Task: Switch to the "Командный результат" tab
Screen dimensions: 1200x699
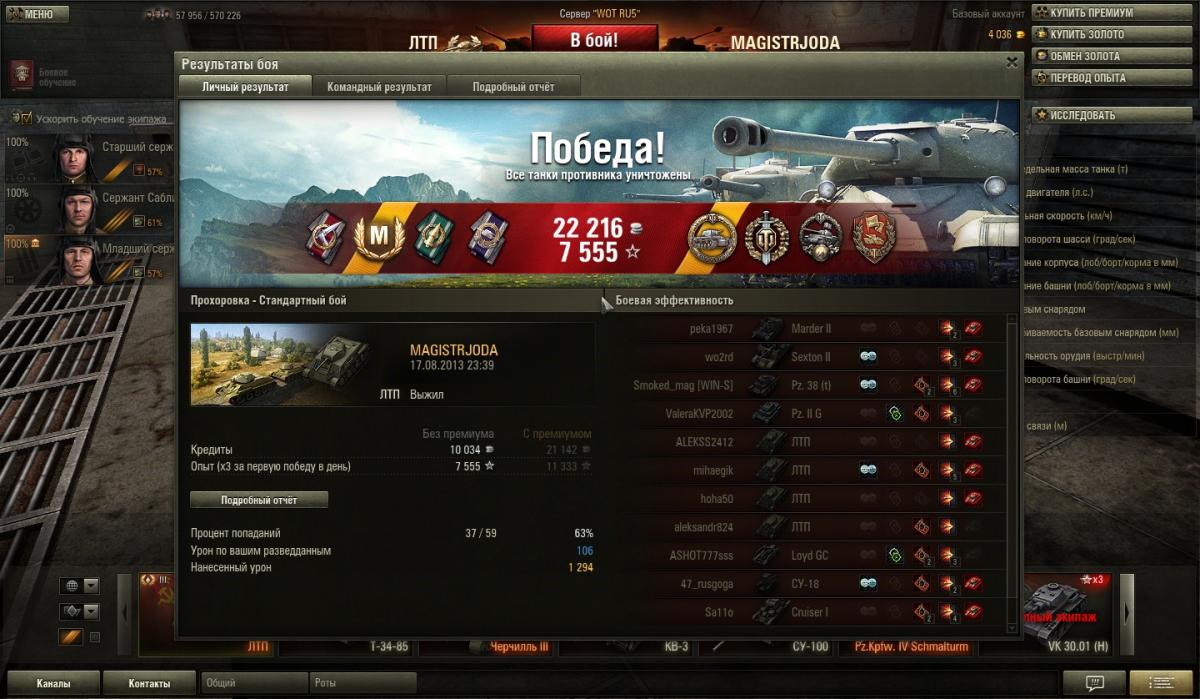Action: pos(379,87)
